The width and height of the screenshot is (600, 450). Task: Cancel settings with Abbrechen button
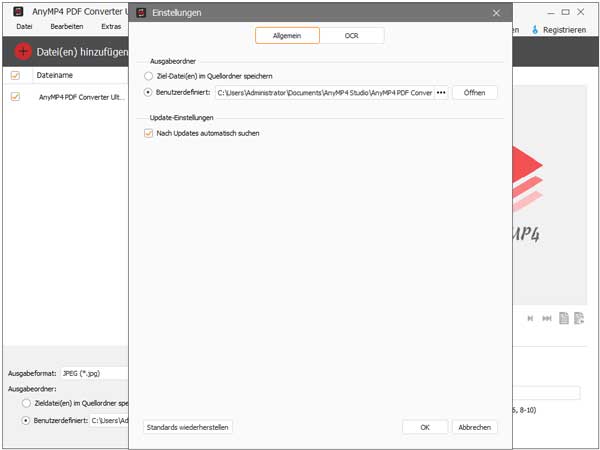point(474,427)
